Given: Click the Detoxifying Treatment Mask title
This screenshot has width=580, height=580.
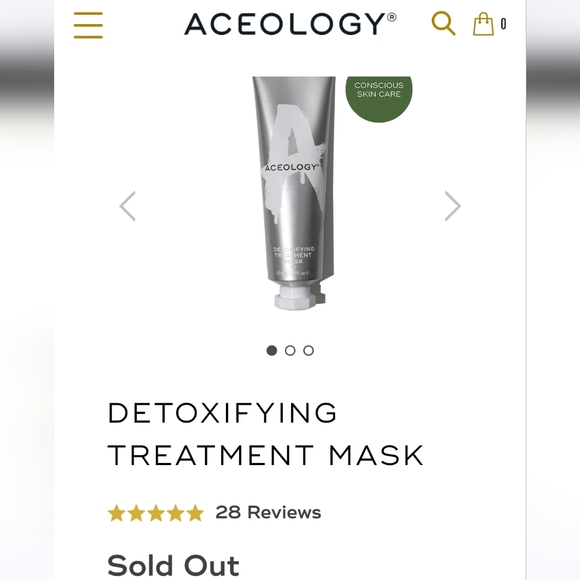Looking at the screenshot, I should click(x=265, y=434).
